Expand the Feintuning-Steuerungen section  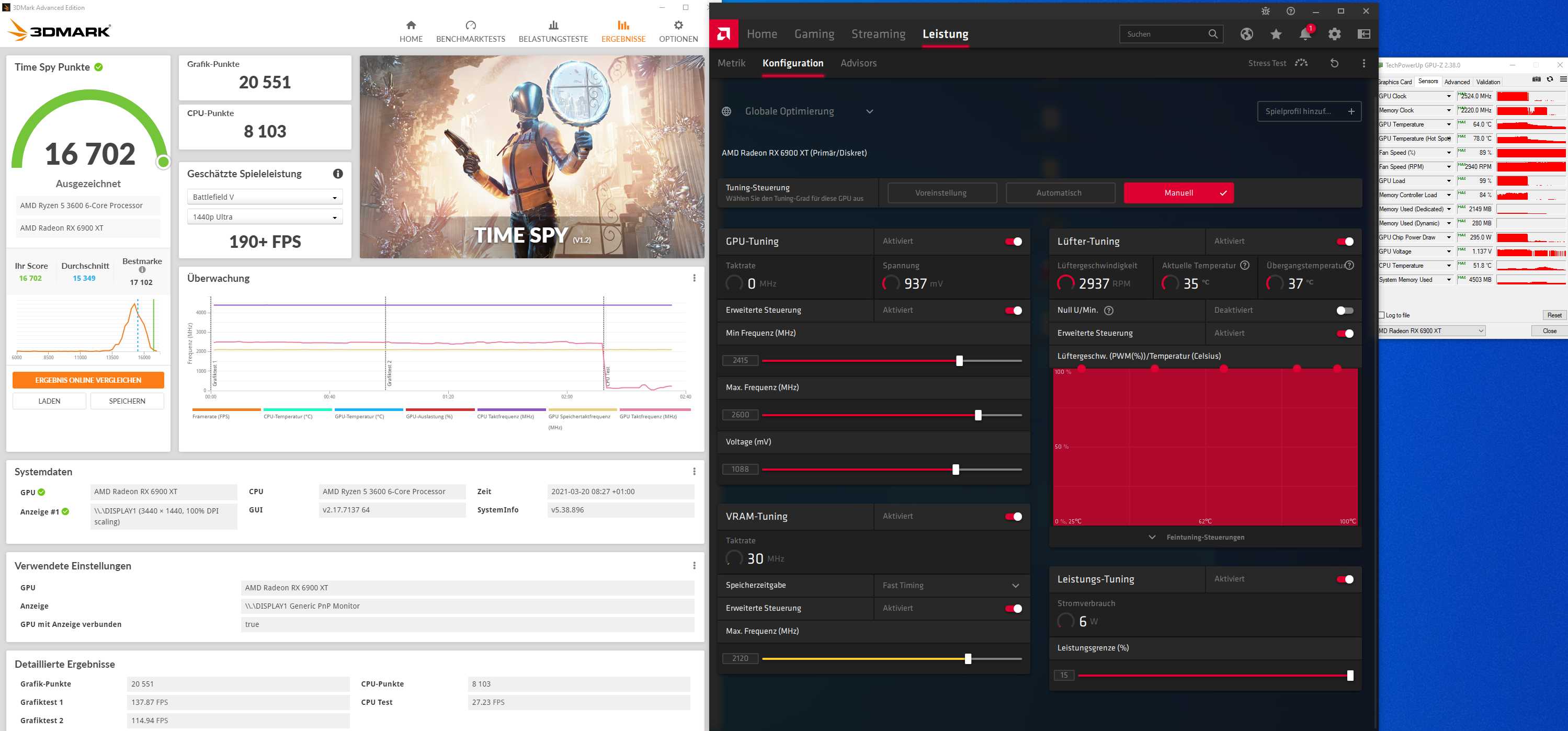[x=1197, y=538]
